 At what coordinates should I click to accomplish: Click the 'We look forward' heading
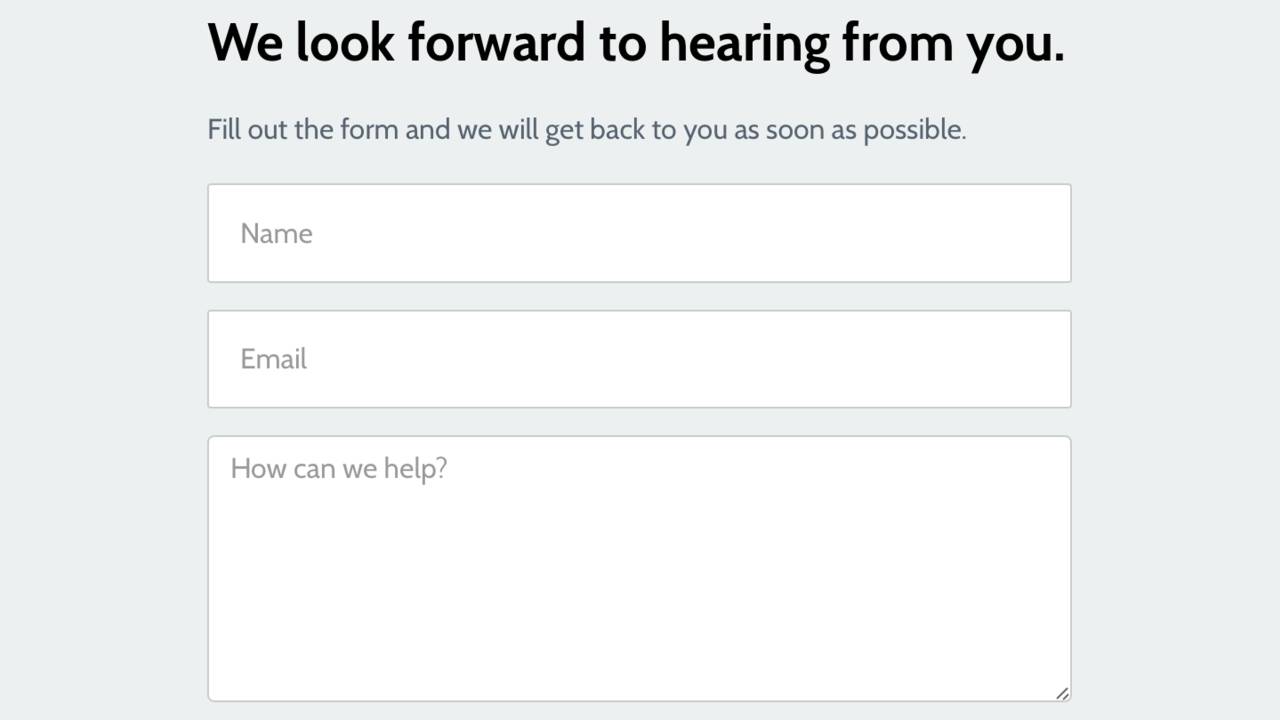(x=636, y=43)
